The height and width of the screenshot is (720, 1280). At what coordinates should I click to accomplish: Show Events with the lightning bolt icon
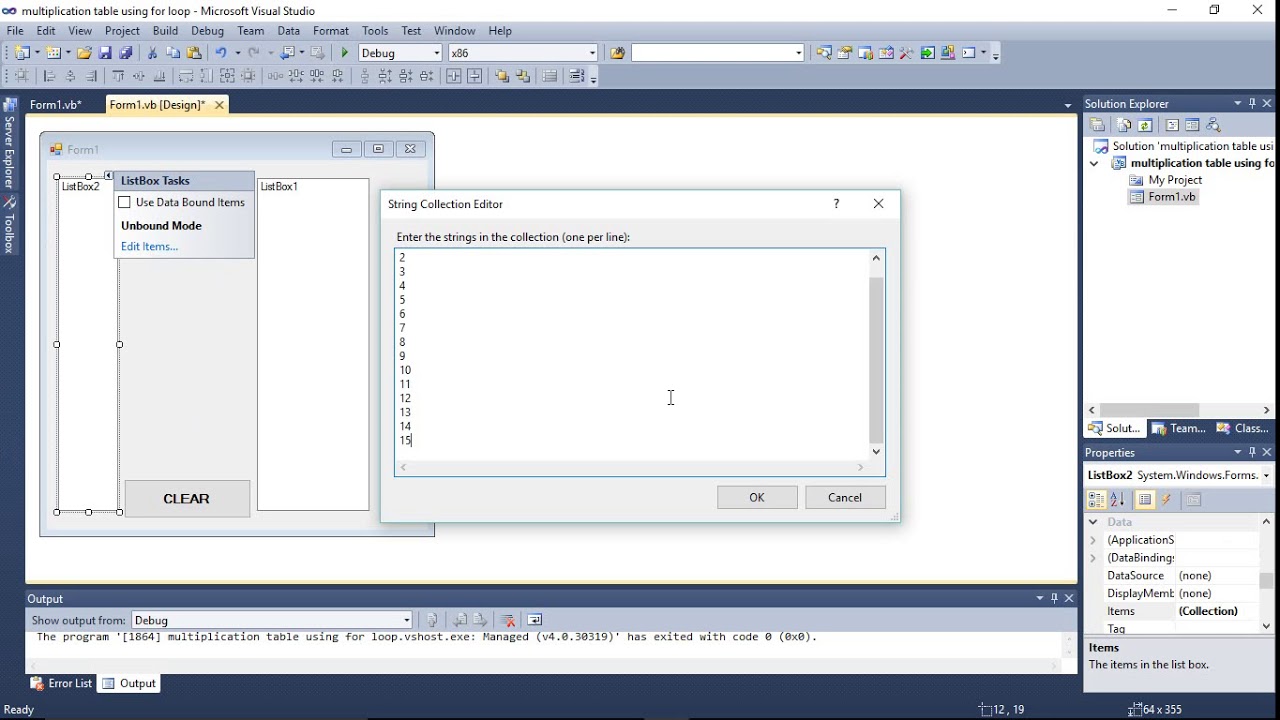click(1166, 500)
